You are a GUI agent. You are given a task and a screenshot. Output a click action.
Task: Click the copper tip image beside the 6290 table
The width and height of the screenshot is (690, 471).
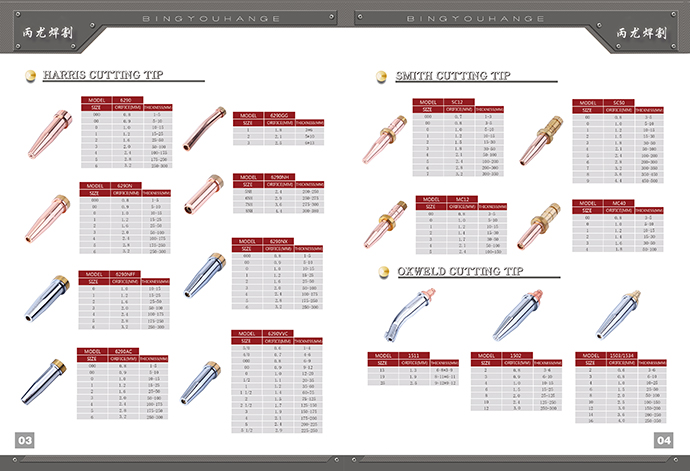point(50,134)
